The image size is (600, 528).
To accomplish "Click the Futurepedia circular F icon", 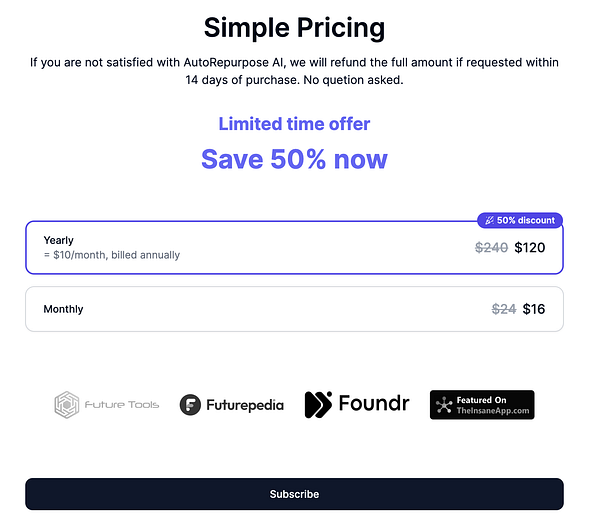I will click(x=191, y=405).
